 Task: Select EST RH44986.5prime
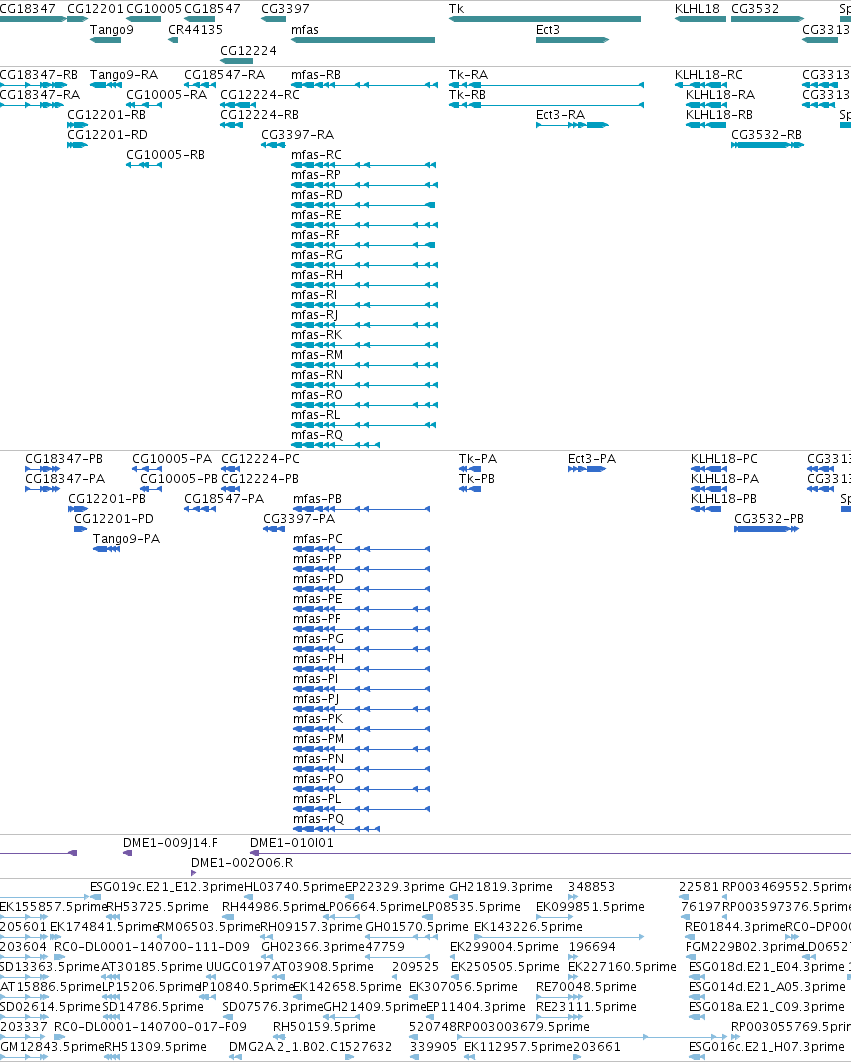274,907
